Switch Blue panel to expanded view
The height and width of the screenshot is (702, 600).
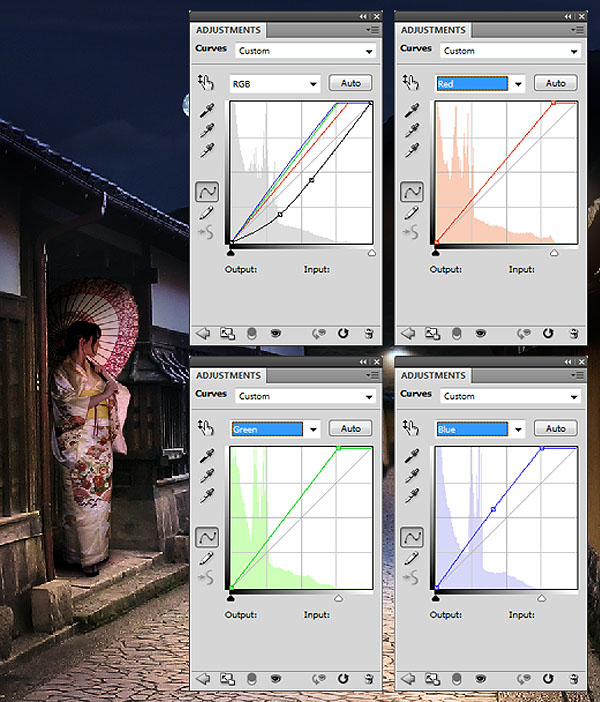pyautogui.click(x=433, y=679)
